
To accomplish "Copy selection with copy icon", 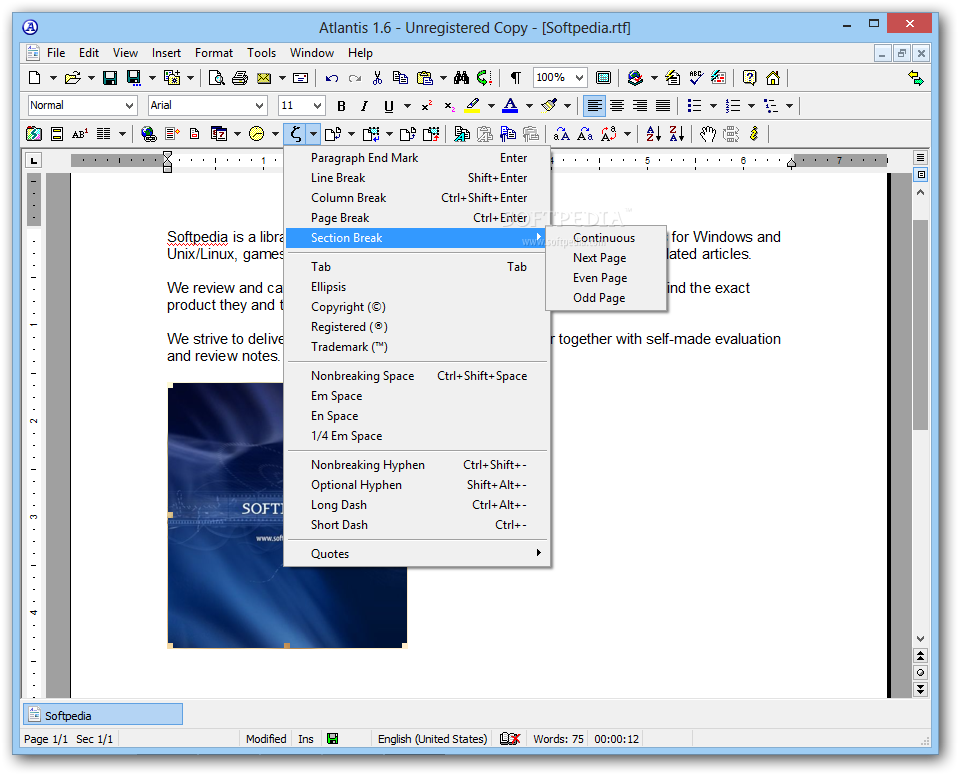I will click(401, 78).
